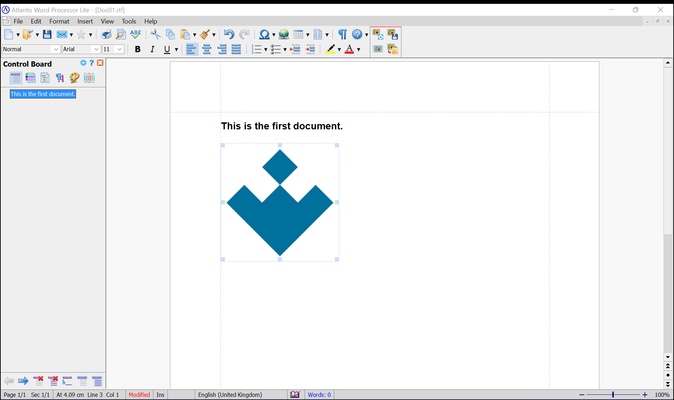Click the Copy icon
Screen dimensions: 674x400
tap(171, 34)
